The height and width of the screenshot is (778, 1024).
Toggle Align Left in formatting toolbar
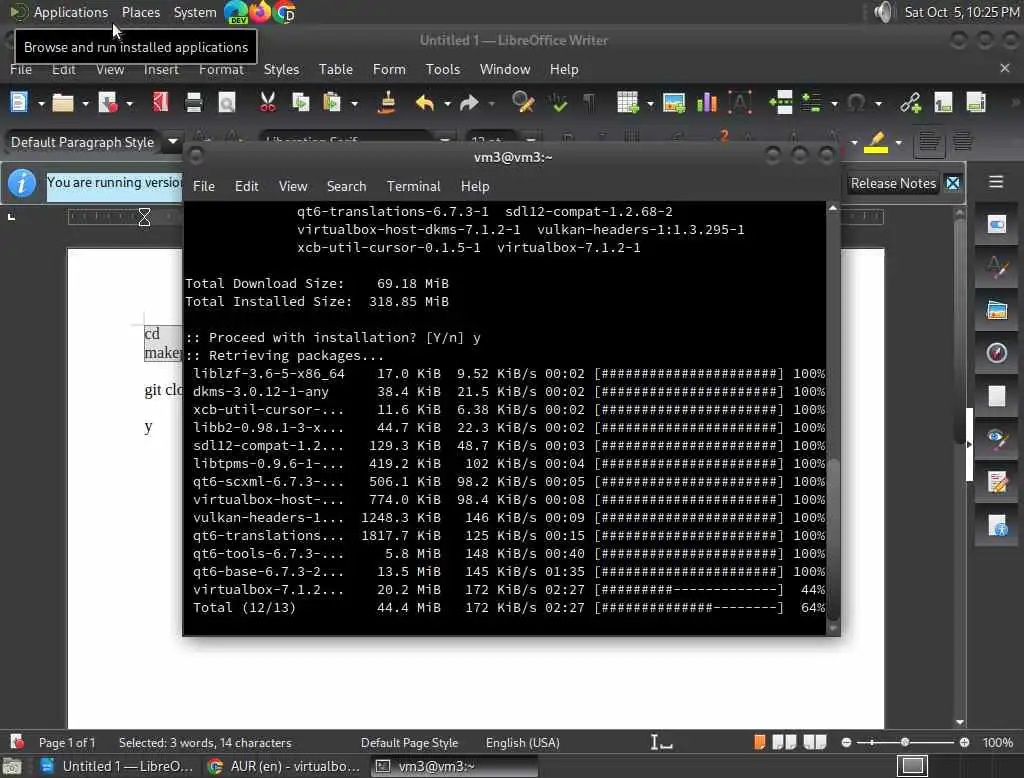pos(929,142)
